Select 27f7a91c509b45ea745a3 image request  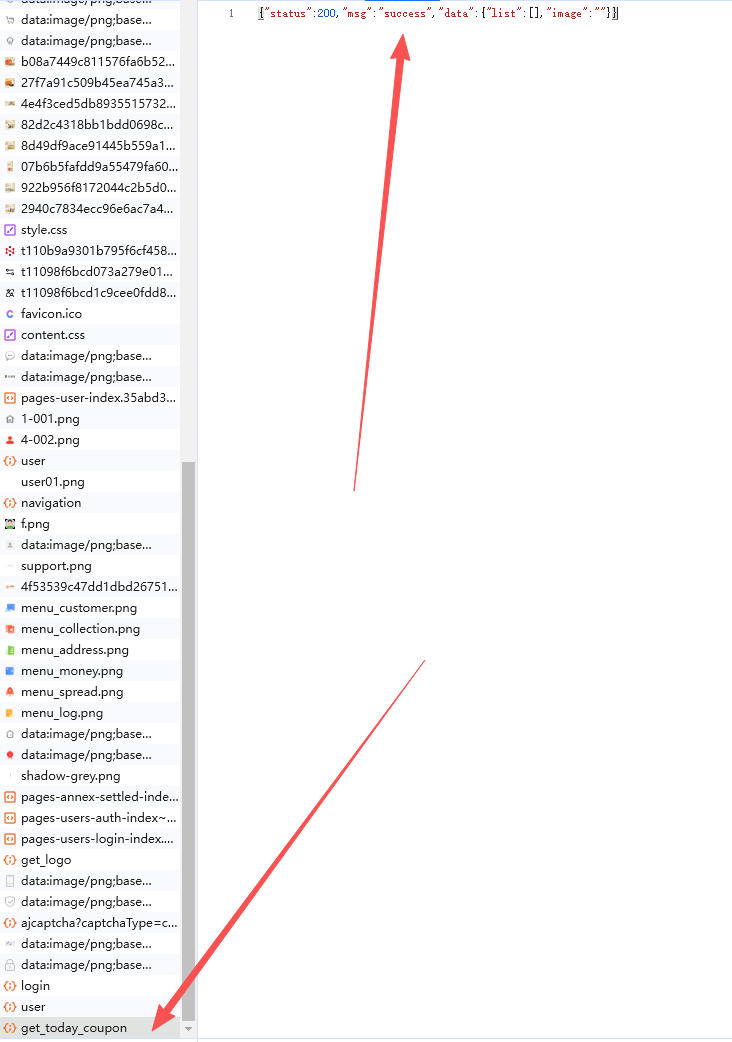[x=90, y=82]
